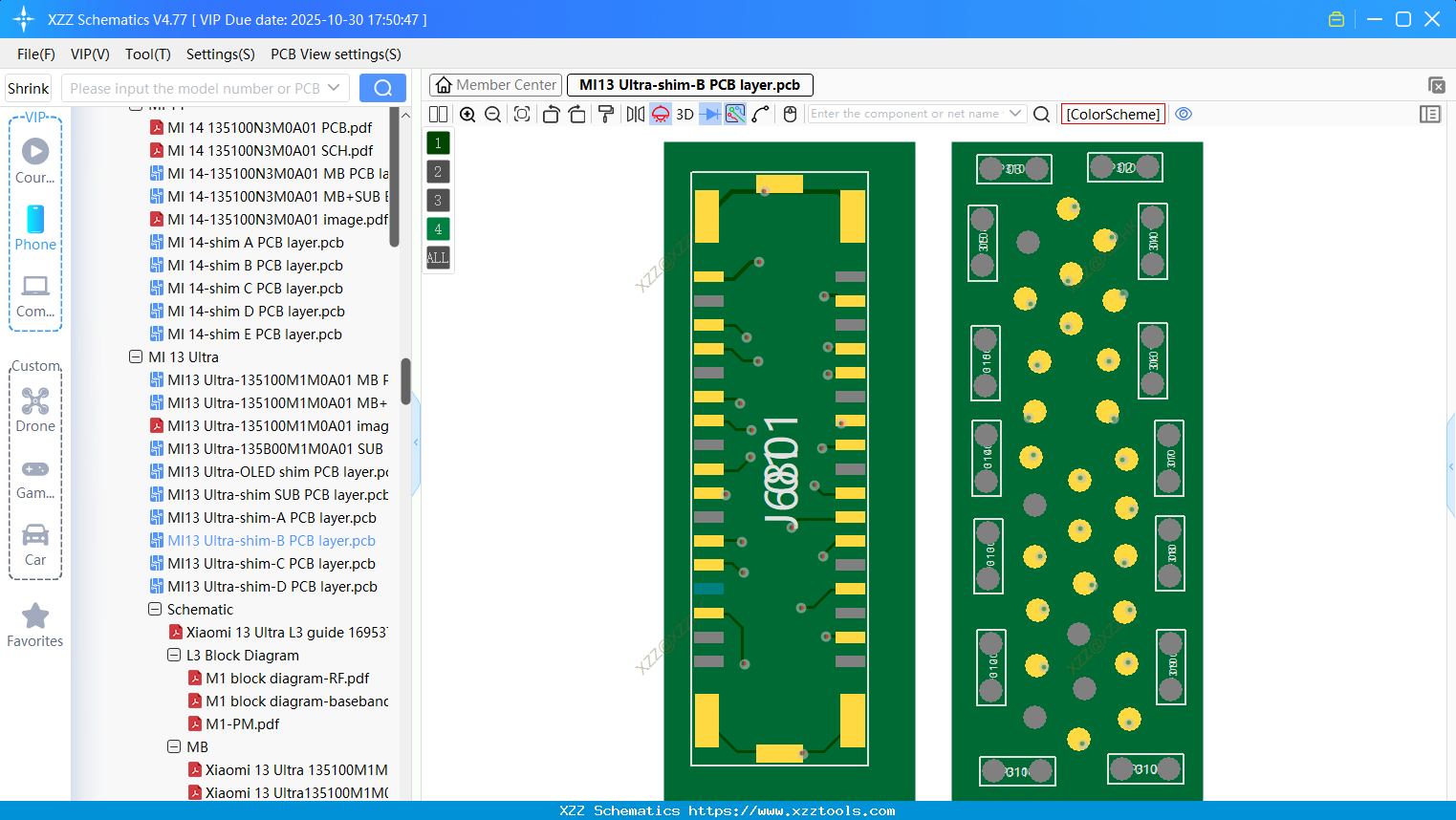The image size is (1456, 820).
Task: Click the Shrink button
Action: pos(28,87)
